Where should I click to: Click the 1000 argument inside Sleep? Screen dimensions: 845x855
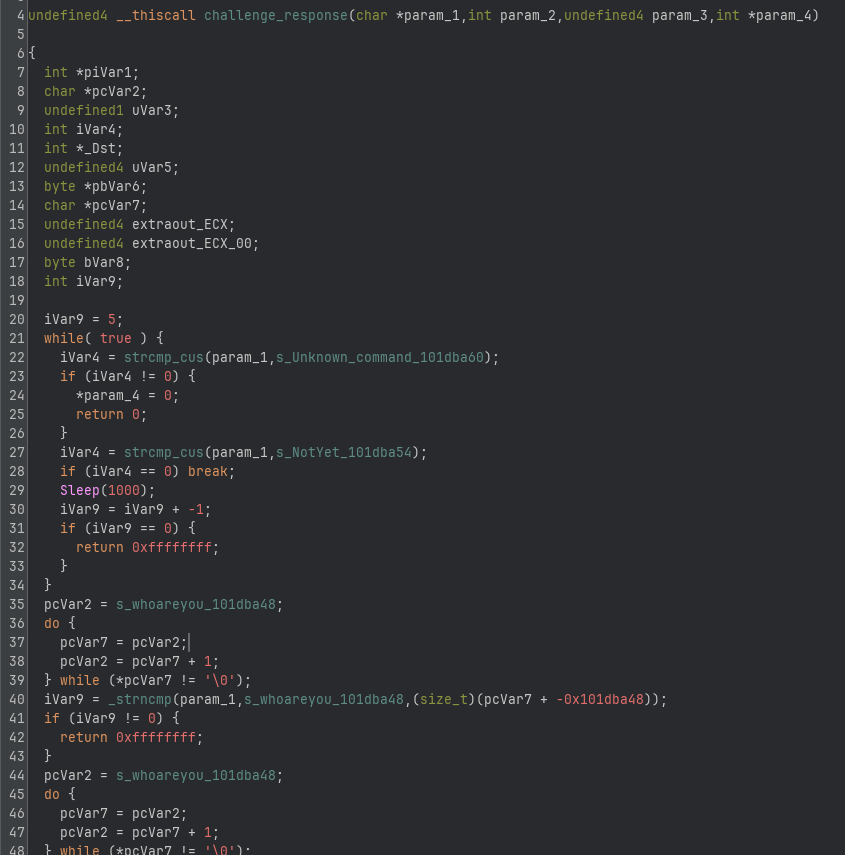124,490
